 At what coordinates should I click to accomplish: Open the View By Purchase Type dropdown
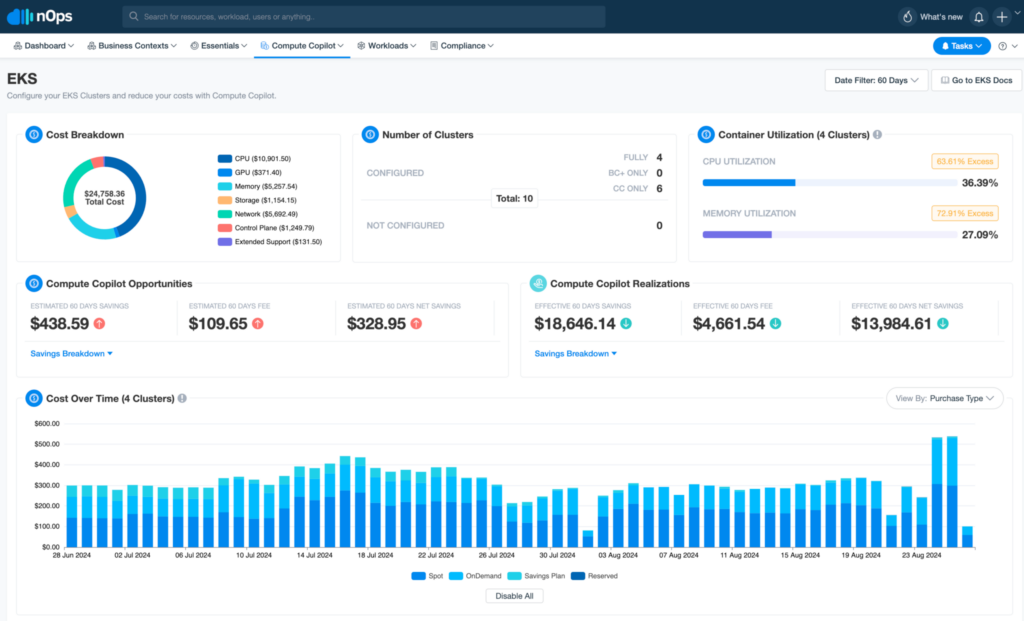click(x=944, y=397)
